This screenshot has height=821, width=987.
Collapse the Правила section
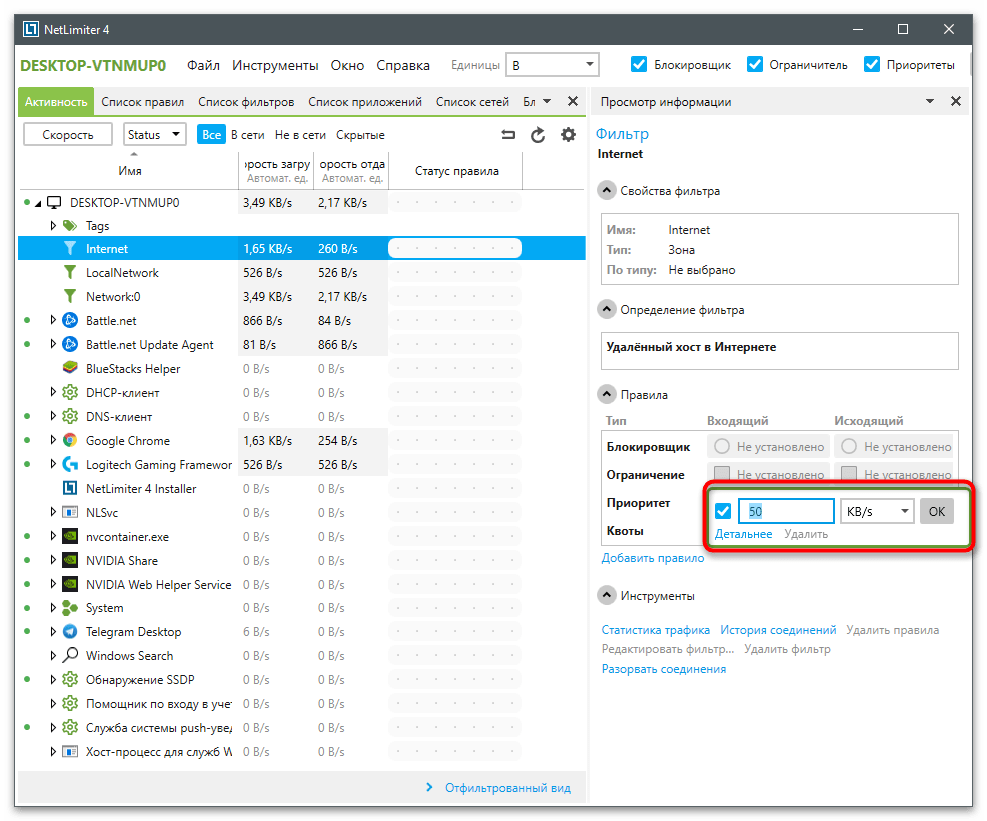606,394
